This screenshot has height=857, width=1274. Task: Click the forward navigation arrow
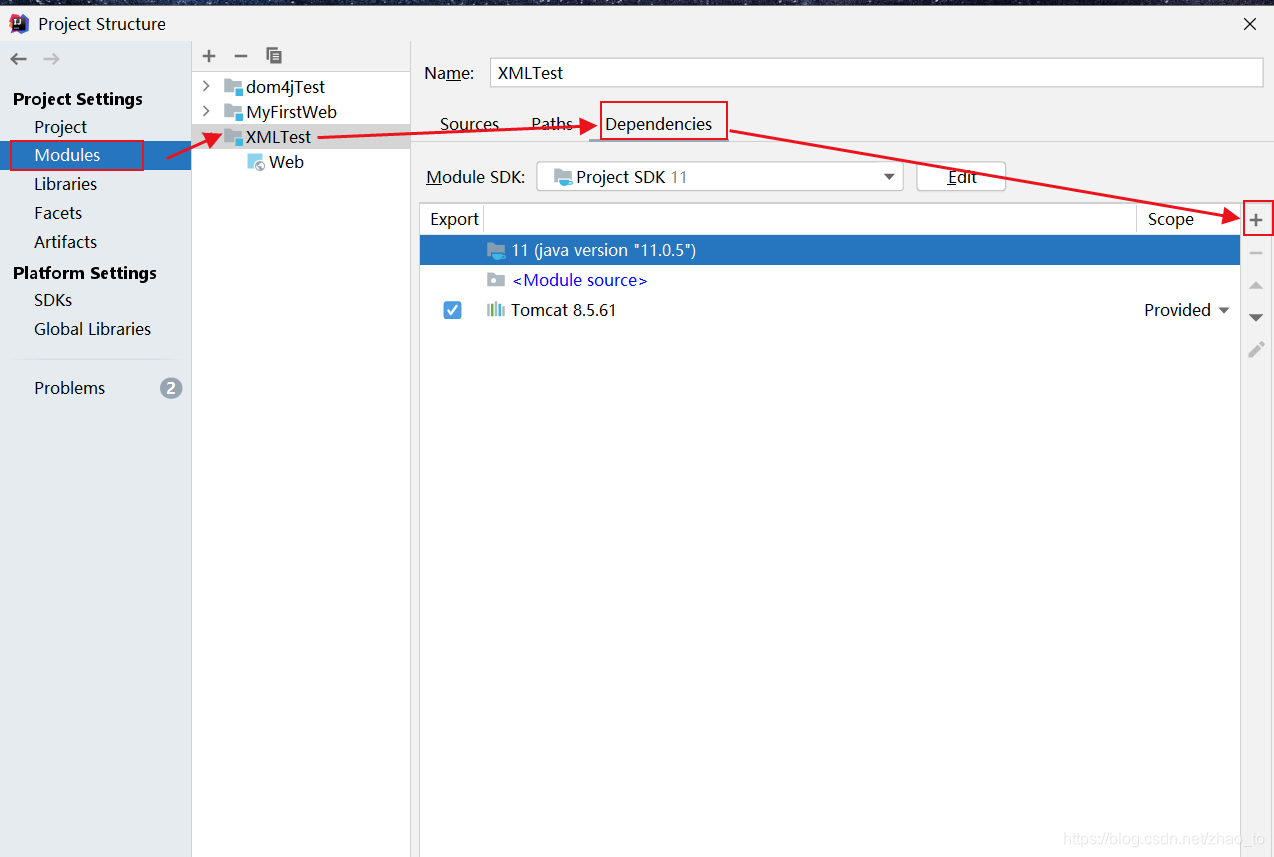52,59
